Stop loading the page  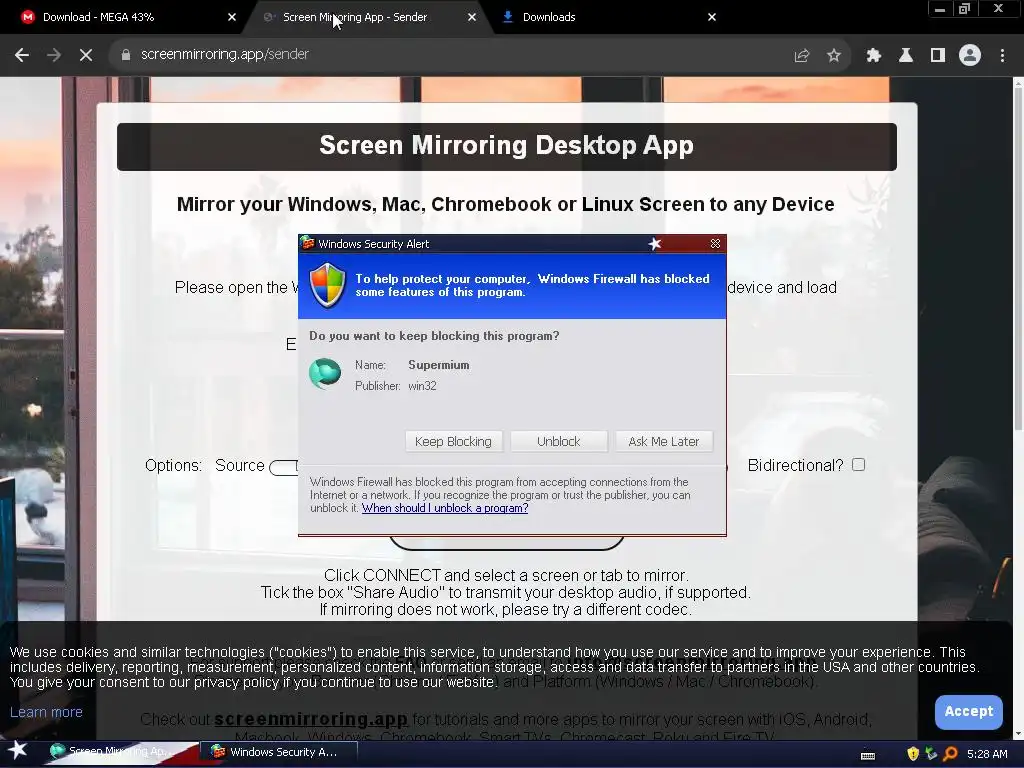coord(86,55)
